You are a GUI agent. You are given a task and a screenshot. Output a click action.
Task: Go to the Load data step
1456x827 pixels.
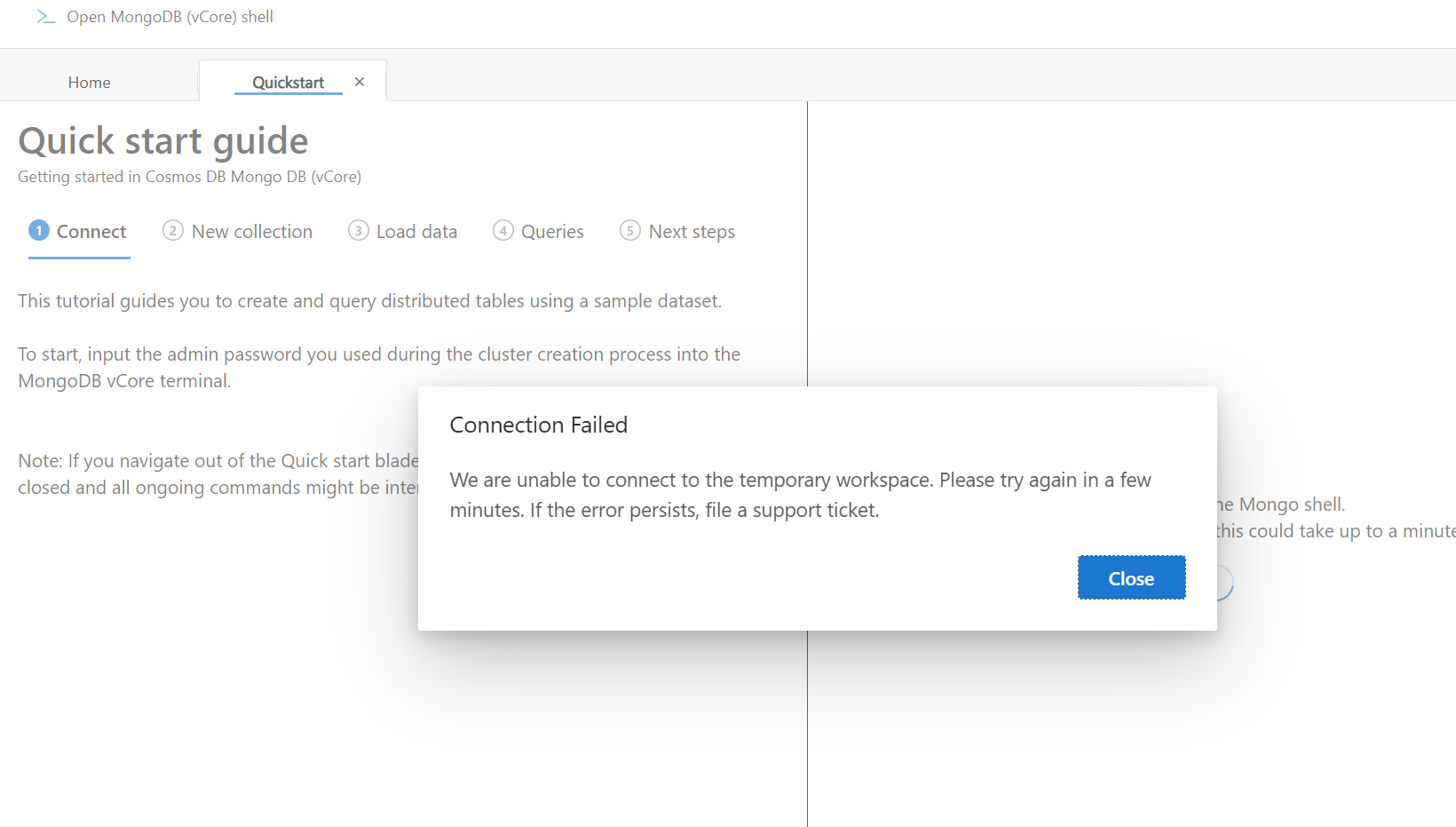(416, 230)
